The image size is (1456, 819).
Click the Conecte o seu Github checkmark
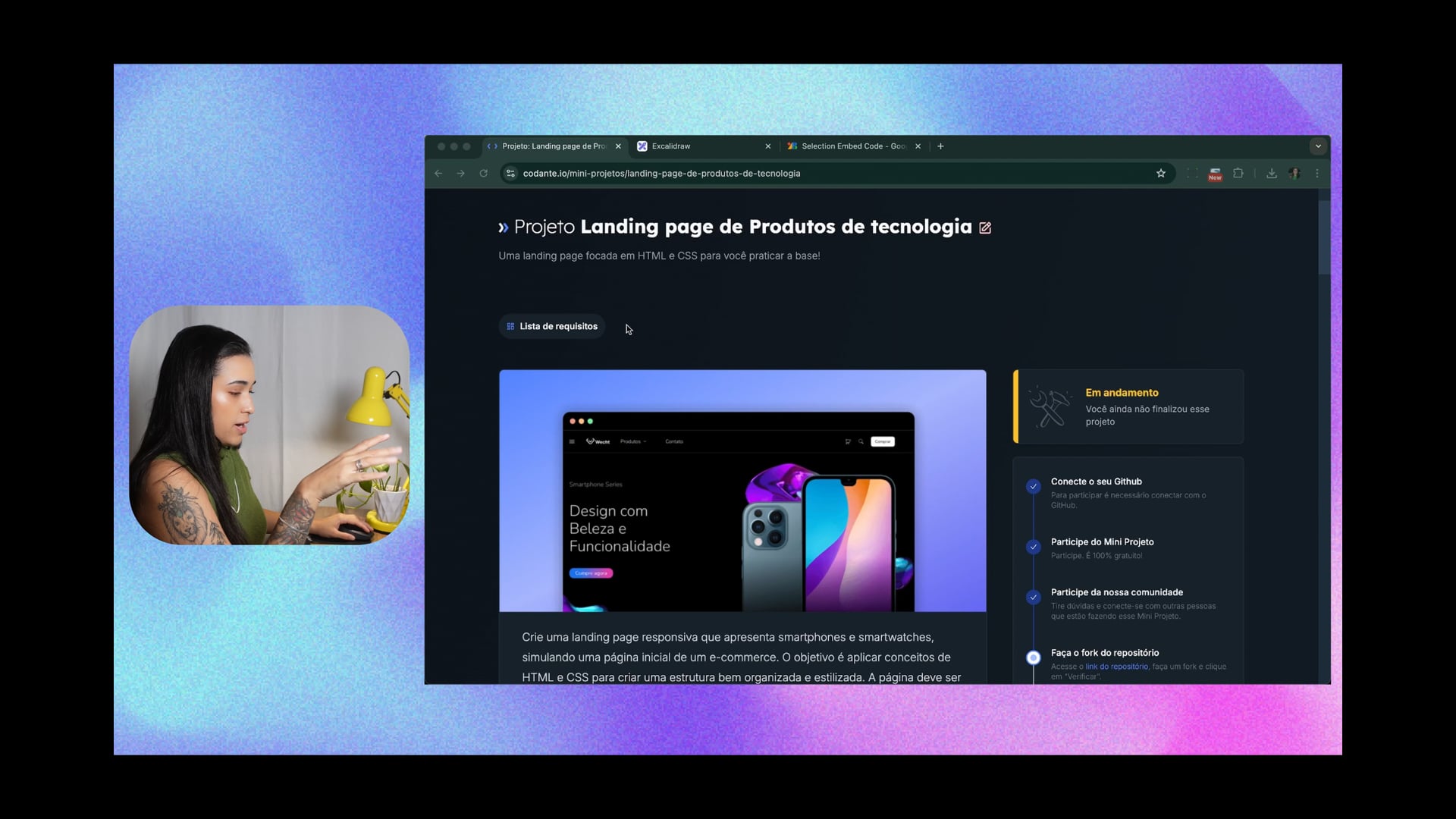pos(1033,487)
